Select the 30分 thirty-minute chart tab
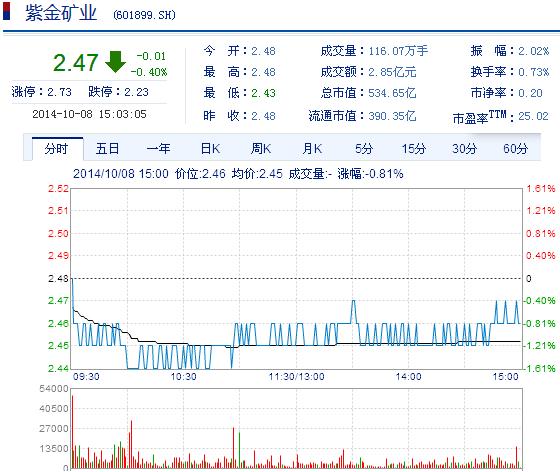This screenshot has height=472, width=560. click(464, 149)
